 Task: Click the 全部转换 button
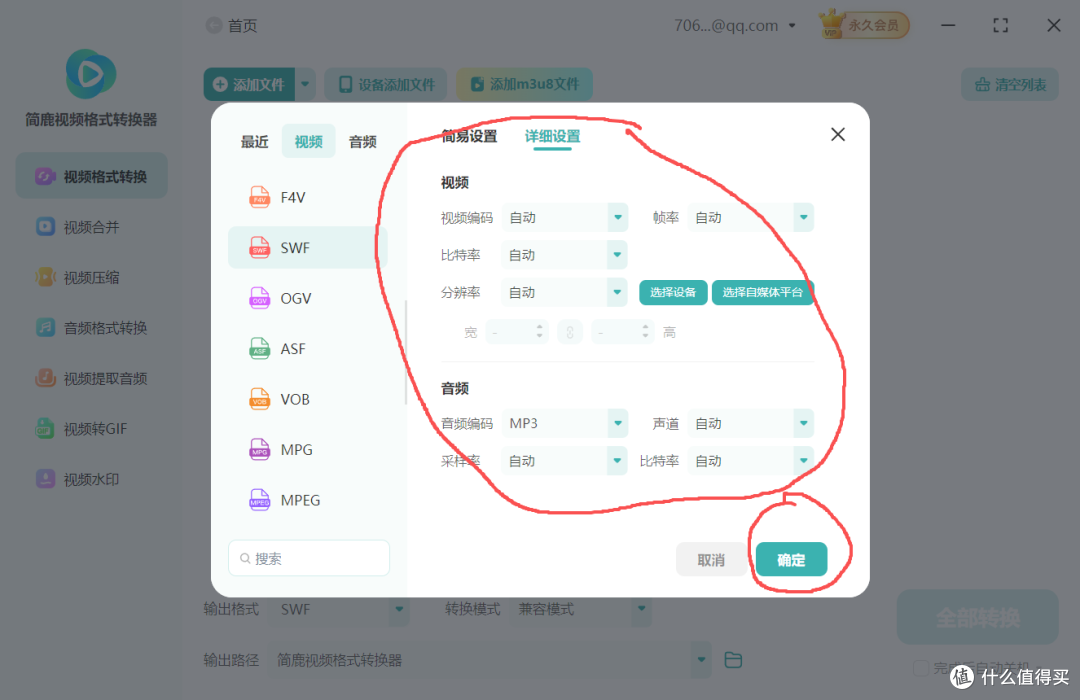(x=977, y=617)
